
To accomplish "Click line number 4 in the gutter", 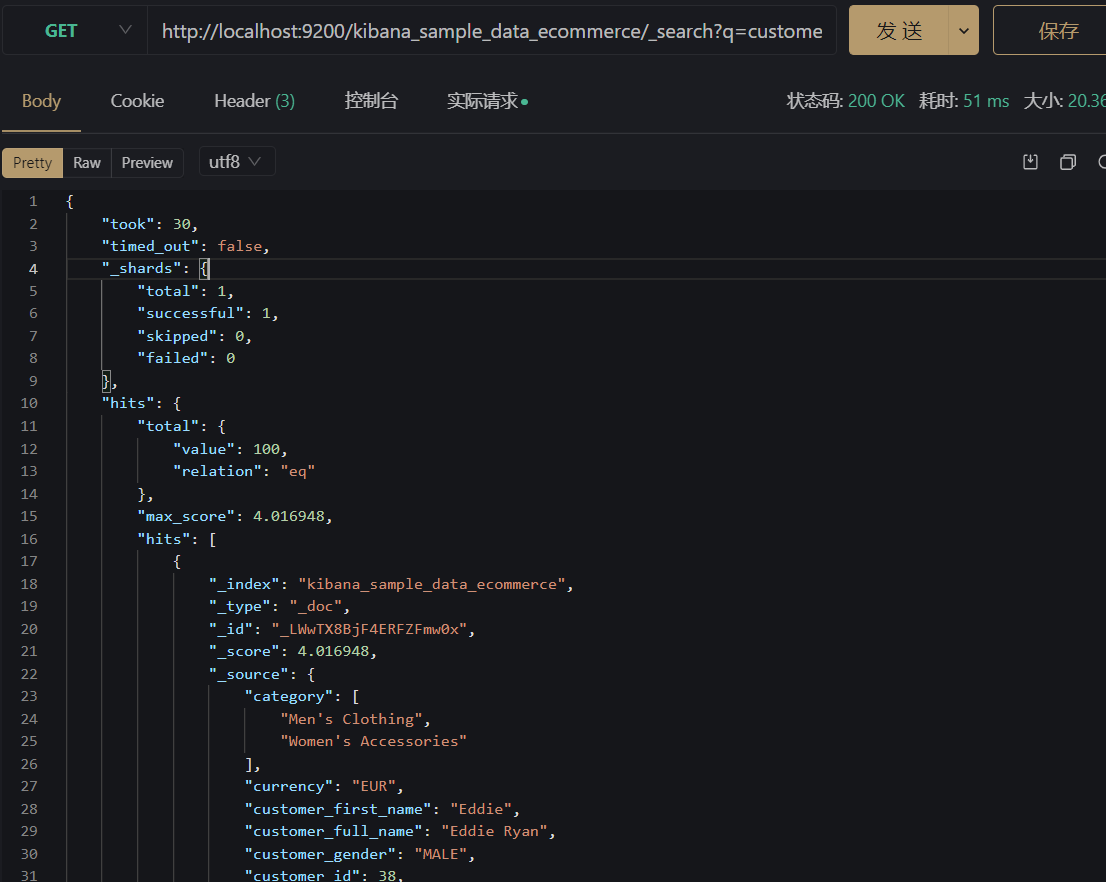I will pyautogui.click(x=33, y=268).
